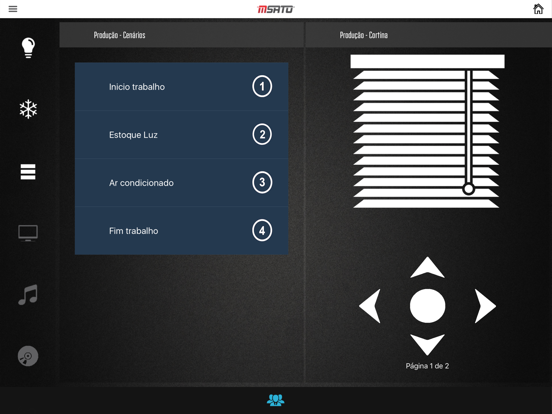This screenshot has width=552, height=414.
Task: Stop curtain with center circle button
Action: 427,306
